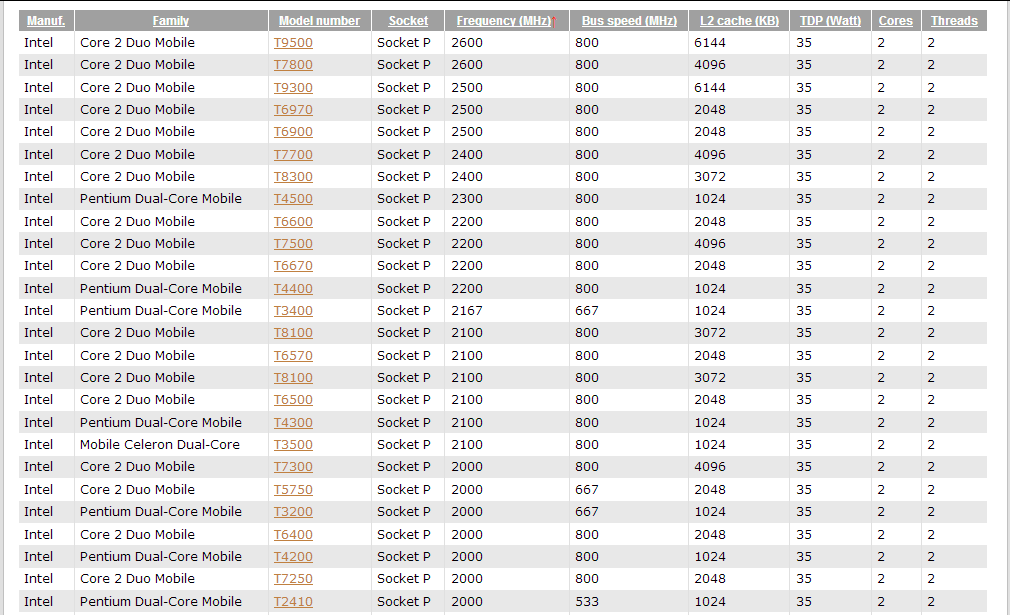1010x615 pixels.
Task: Open the T7300 model link
Action: click(x=293, y=466)
